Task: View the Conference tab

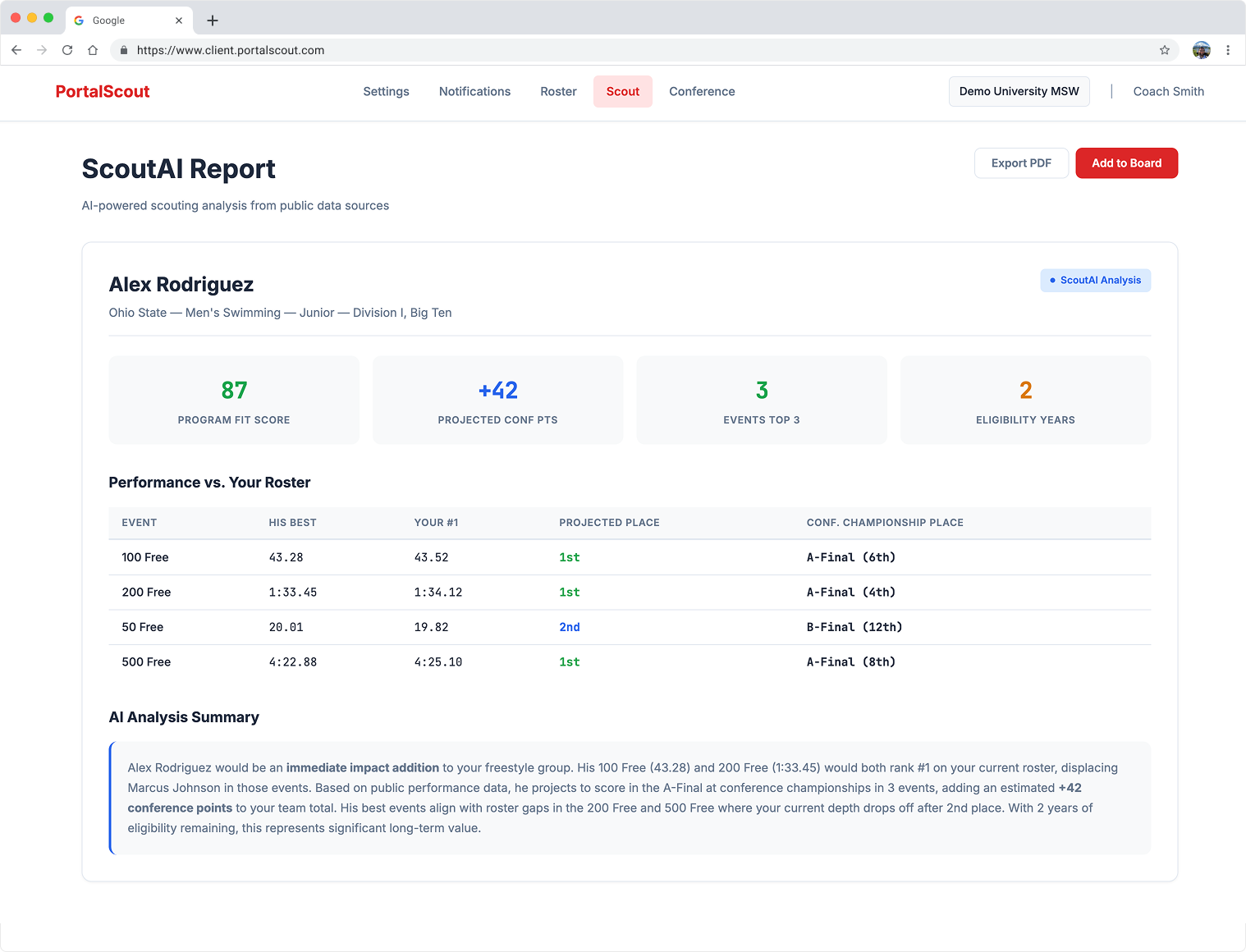Action: (702, 91)
